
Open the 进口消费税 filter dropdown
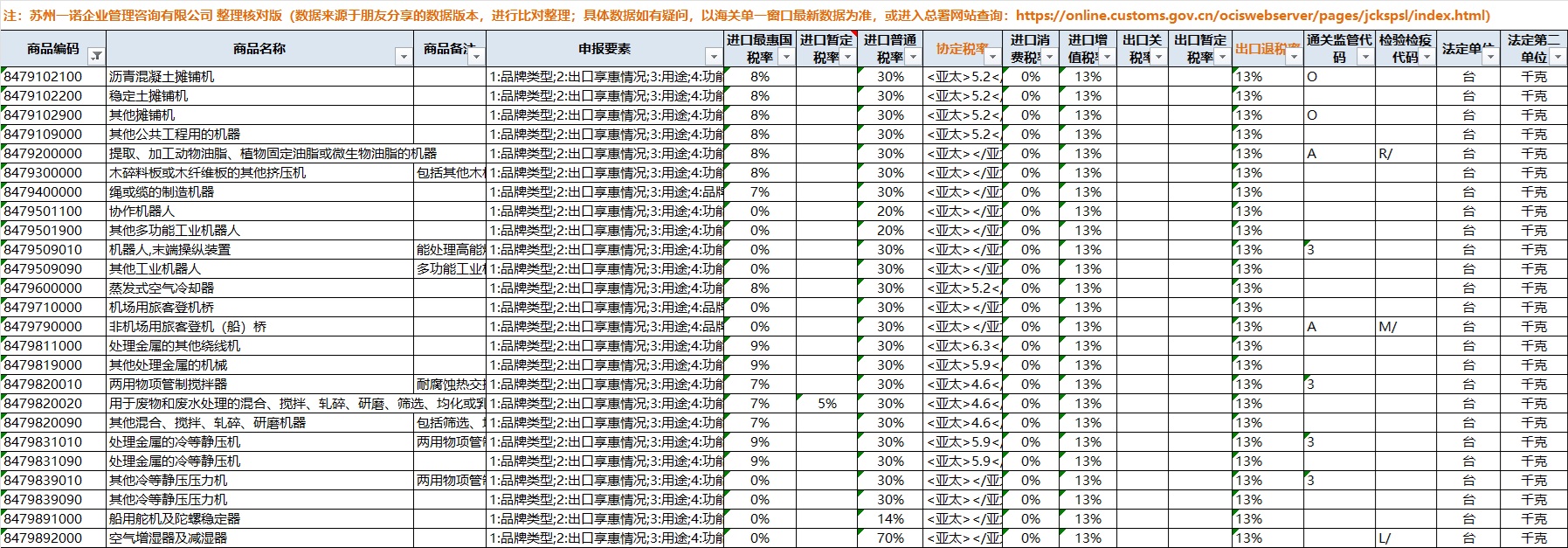(1050, 57)
